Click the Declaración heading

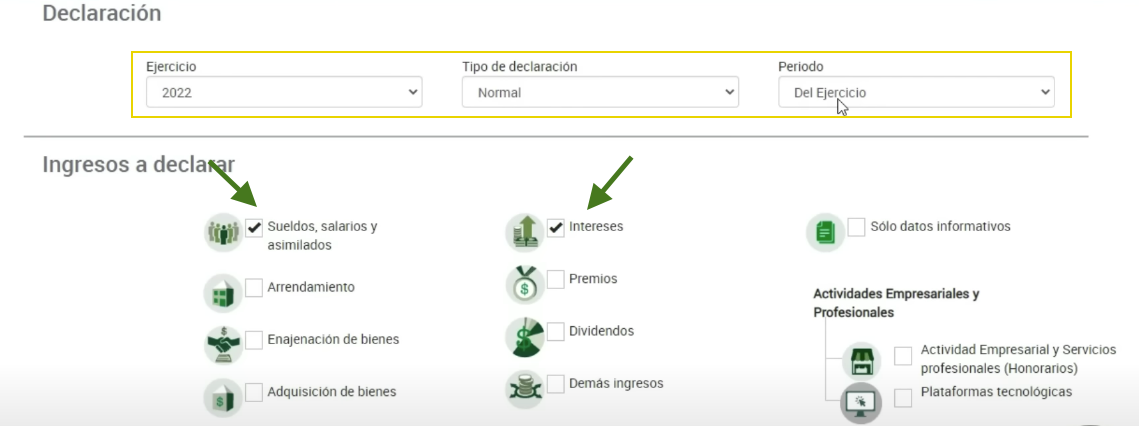click(x=102, y=13)
